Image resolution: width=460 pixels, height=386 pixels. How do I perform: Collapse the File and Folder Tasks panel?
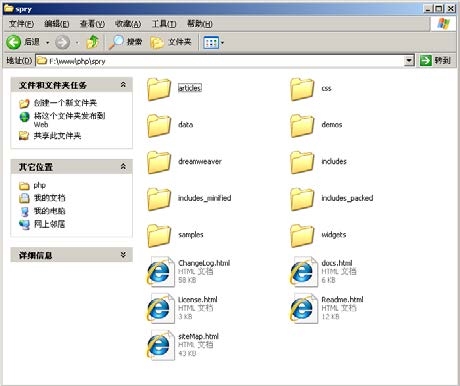tap(123, 85)
